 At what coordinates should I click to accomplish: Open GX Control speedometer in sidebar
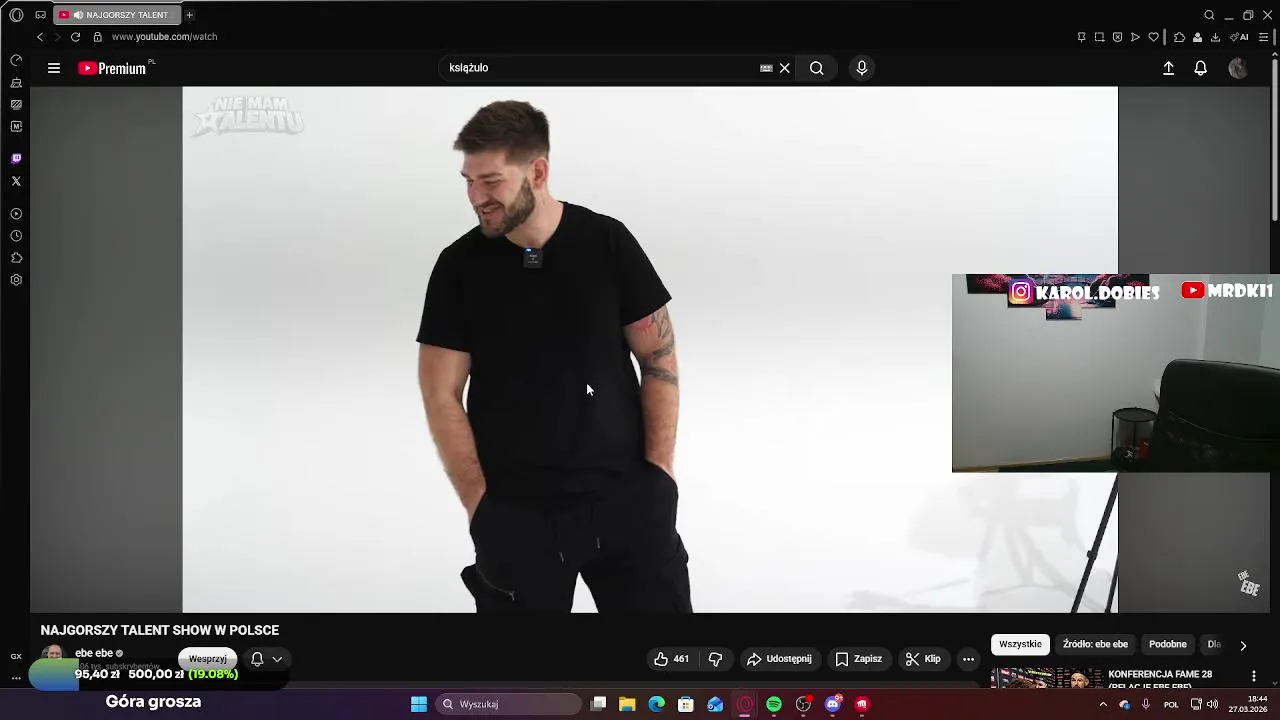16,61
